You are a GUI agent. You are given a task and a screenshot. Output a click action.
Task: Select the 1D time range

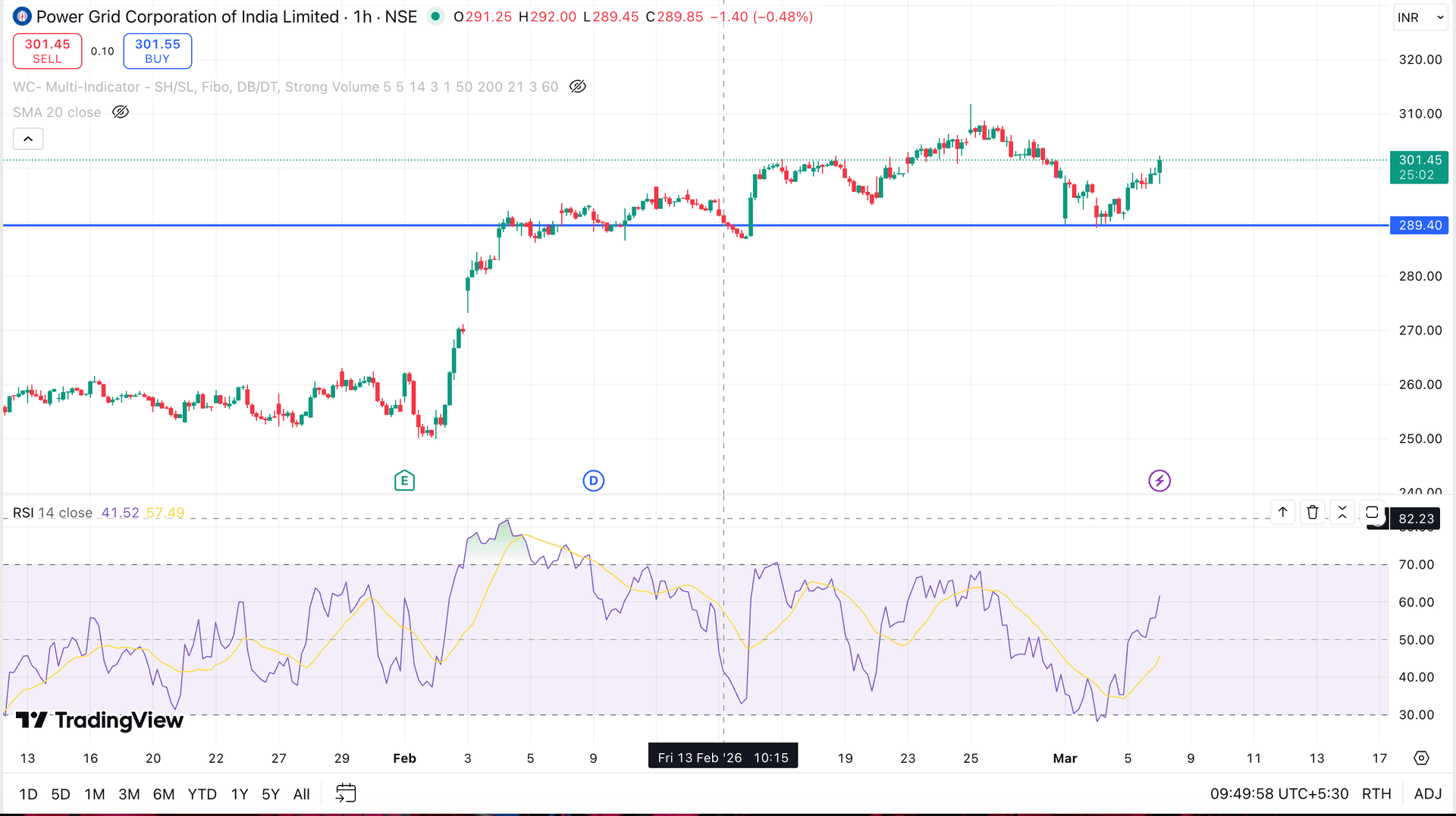pyautogui.click(x=28, y=794)
